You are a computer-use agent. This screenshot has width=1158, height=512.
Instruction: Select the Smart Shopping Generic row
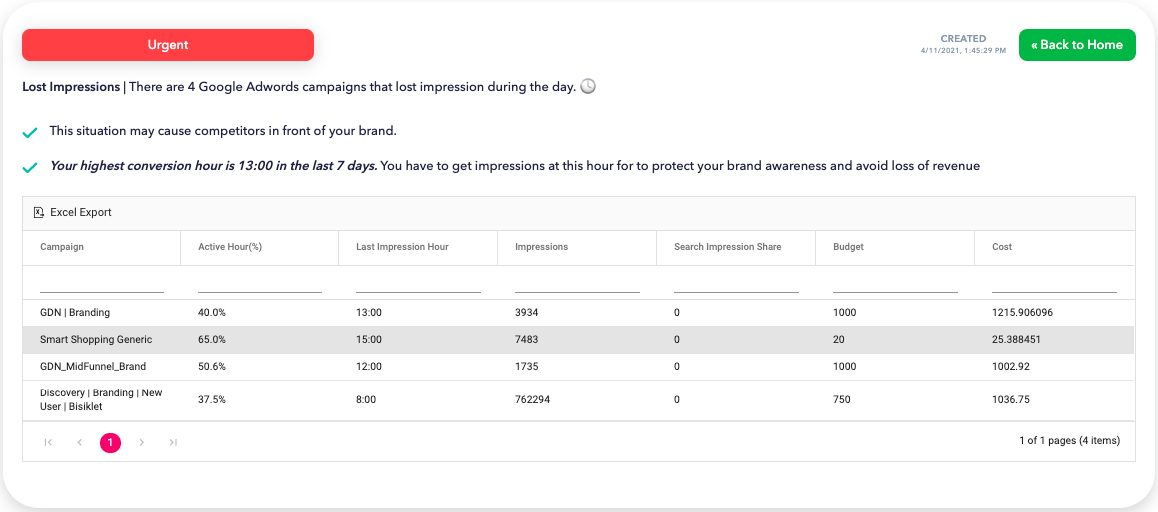pyautogui.click(x=96, y=340)
